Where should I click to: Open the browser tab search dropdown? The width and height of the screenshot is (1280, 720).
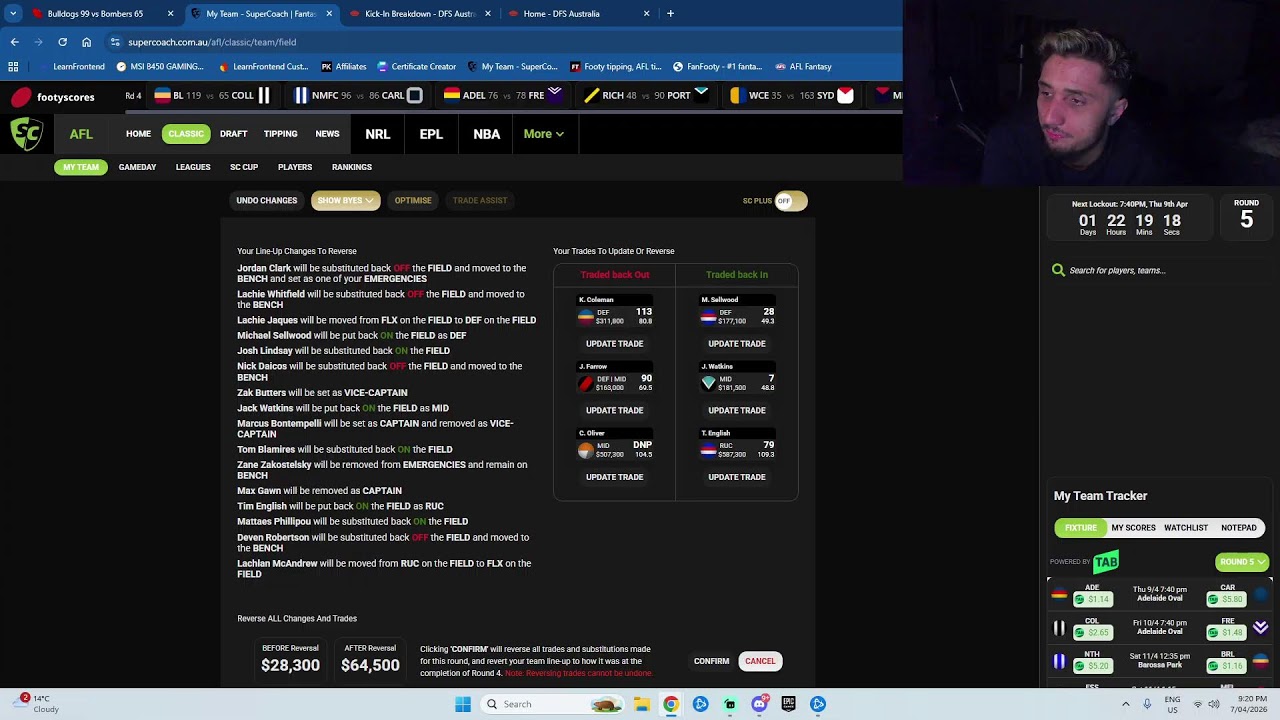click(x=13, y=14)
